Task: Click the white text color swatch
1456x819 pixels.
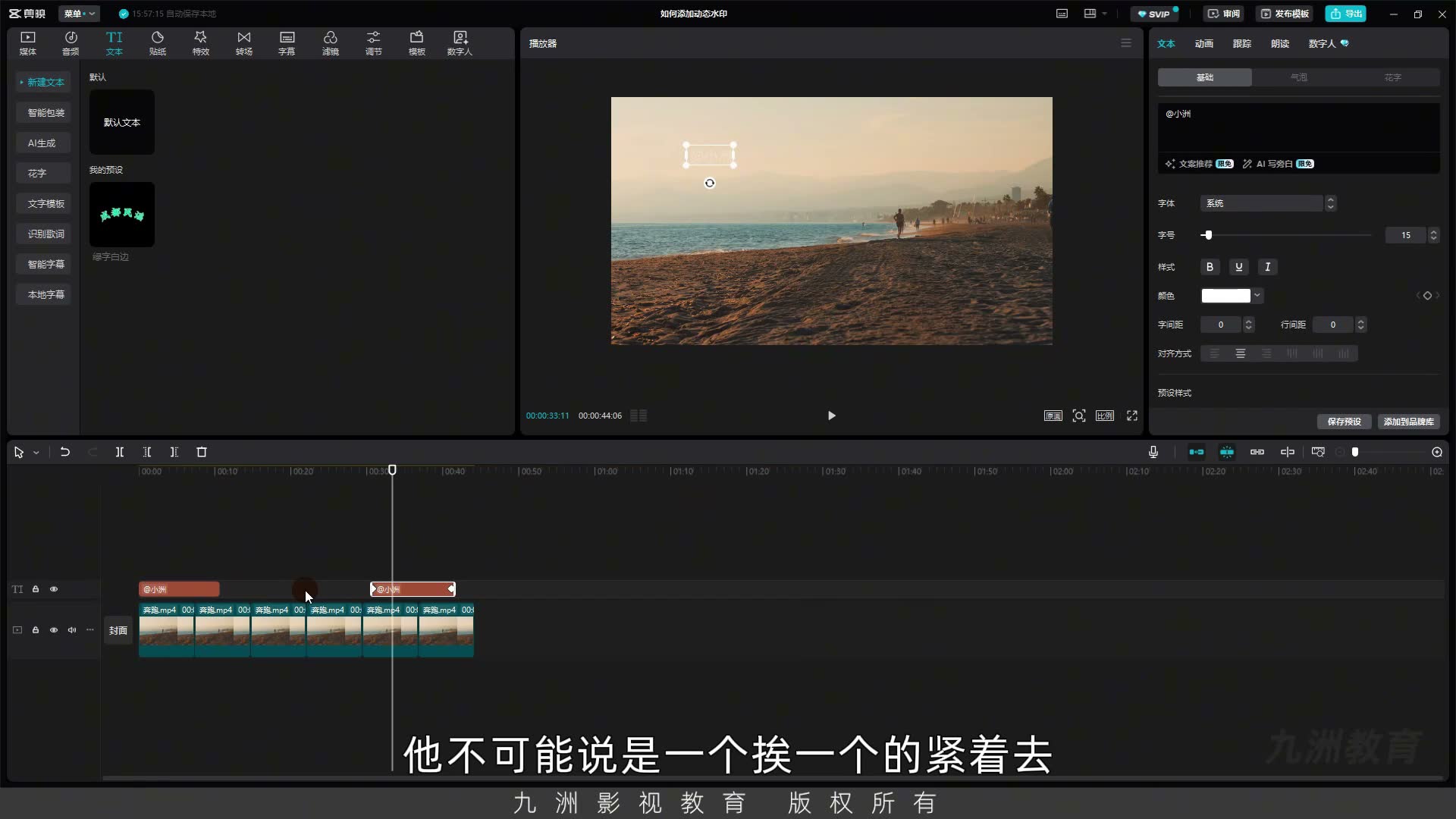Action: point(1225,296)
